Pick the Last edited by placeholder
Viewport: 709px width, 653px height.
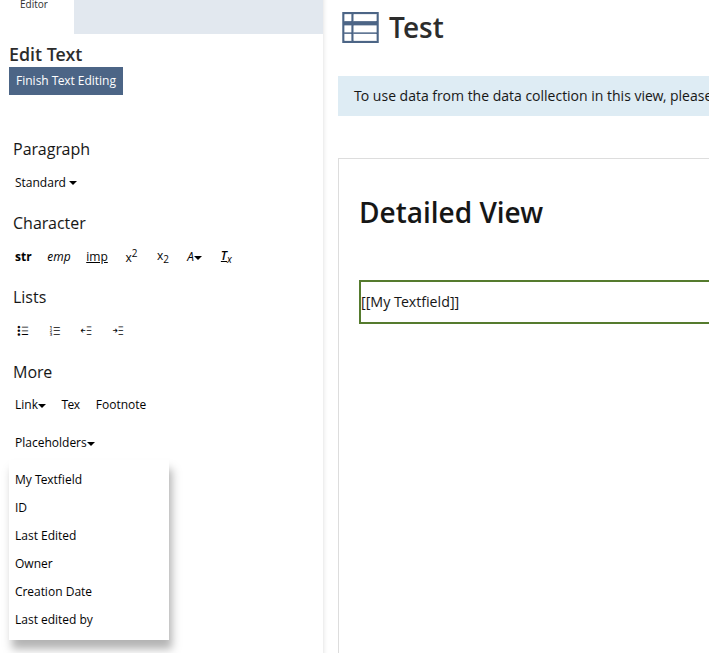(x=54, y=620)
